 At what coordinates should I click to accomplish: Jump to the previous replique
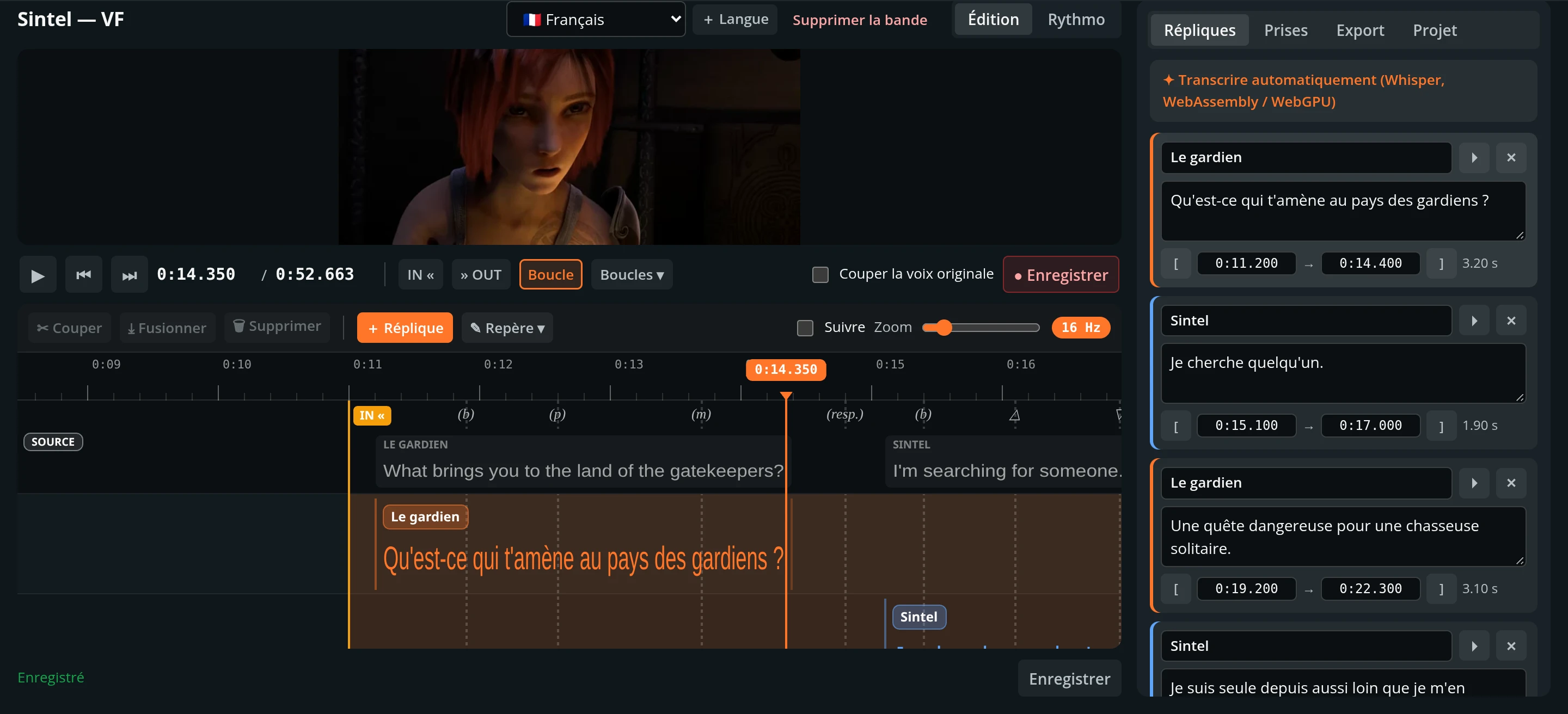click(x=83, y=275)
